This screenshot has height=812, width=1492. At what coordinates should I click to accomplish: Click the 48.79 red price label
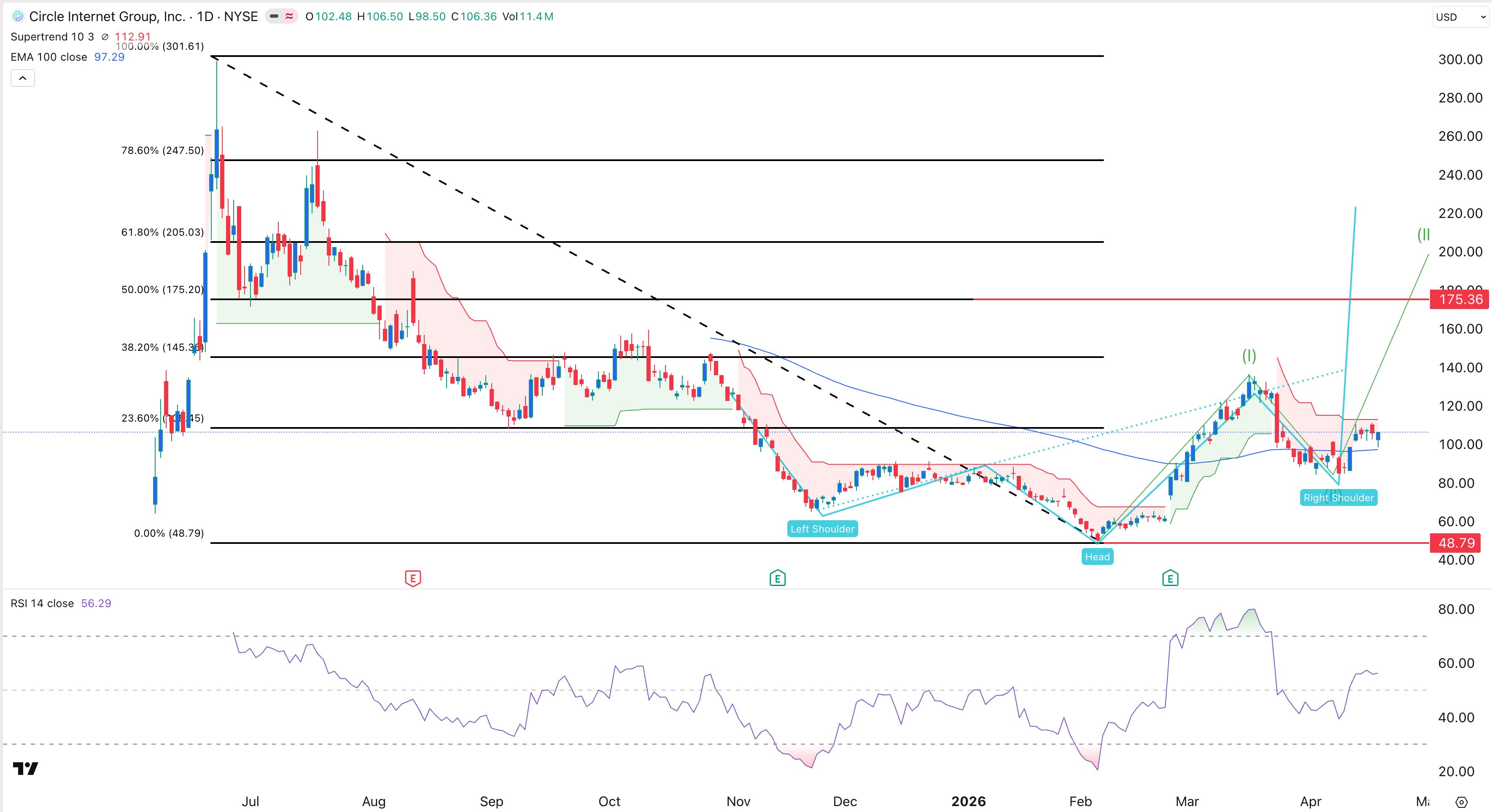[1456, 543]
